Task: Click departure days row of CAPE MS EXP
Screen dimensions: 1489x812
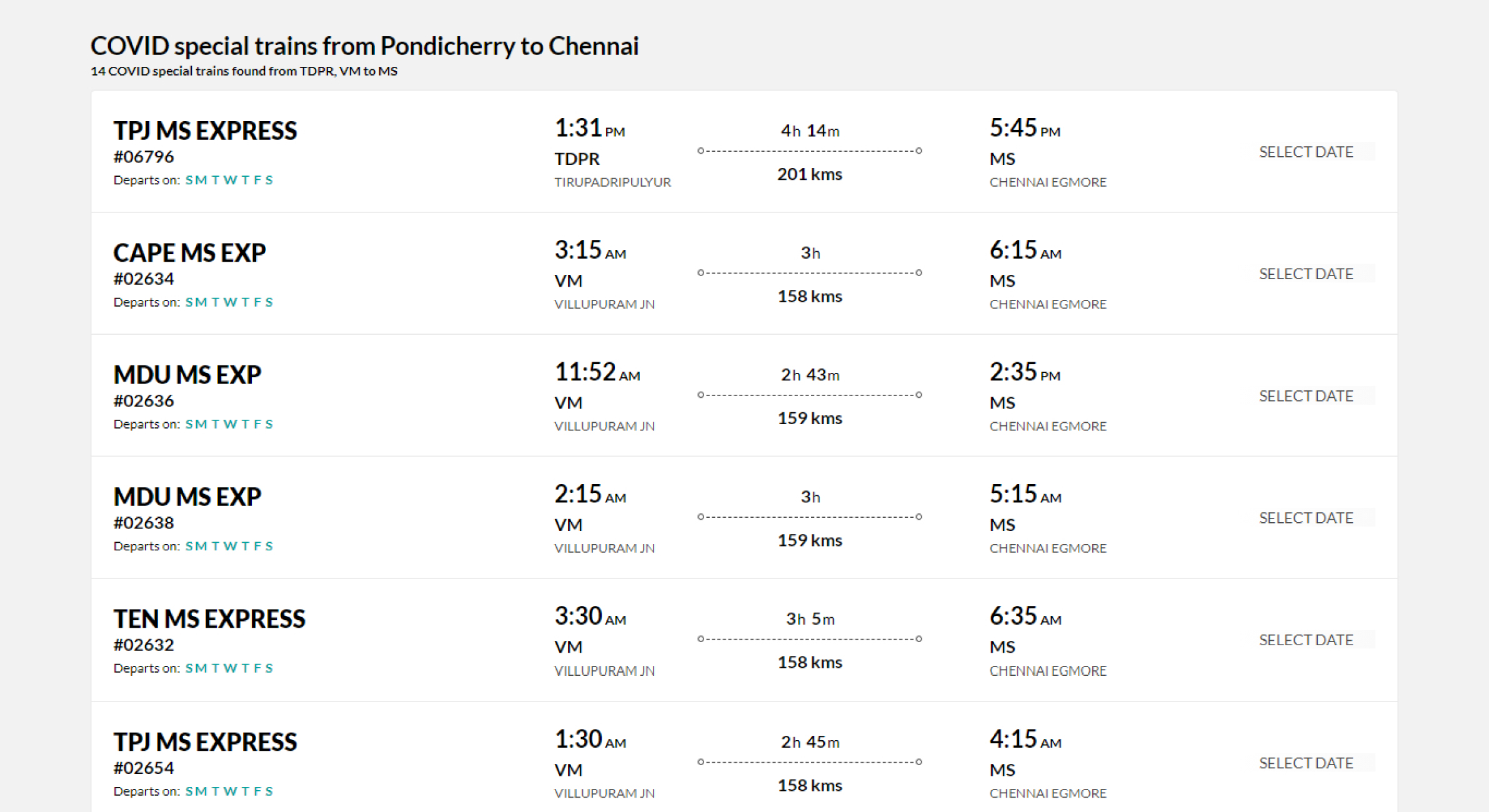Action: pyautogui.click(x=193, y=302)
